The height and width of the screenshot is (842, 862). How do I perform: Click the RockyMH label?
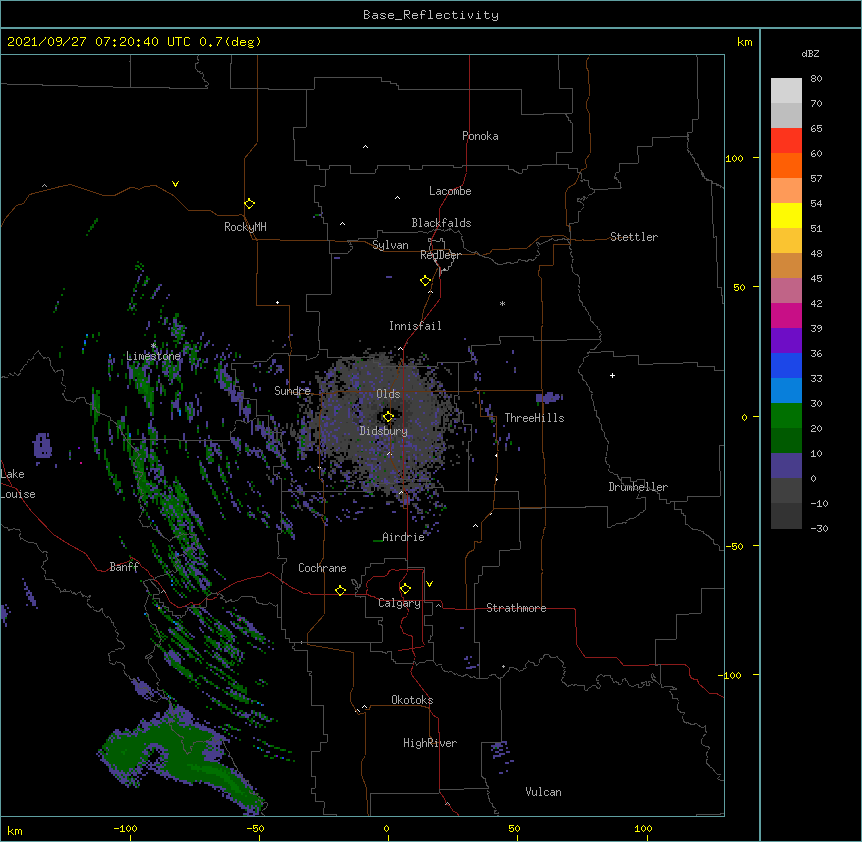245,227
